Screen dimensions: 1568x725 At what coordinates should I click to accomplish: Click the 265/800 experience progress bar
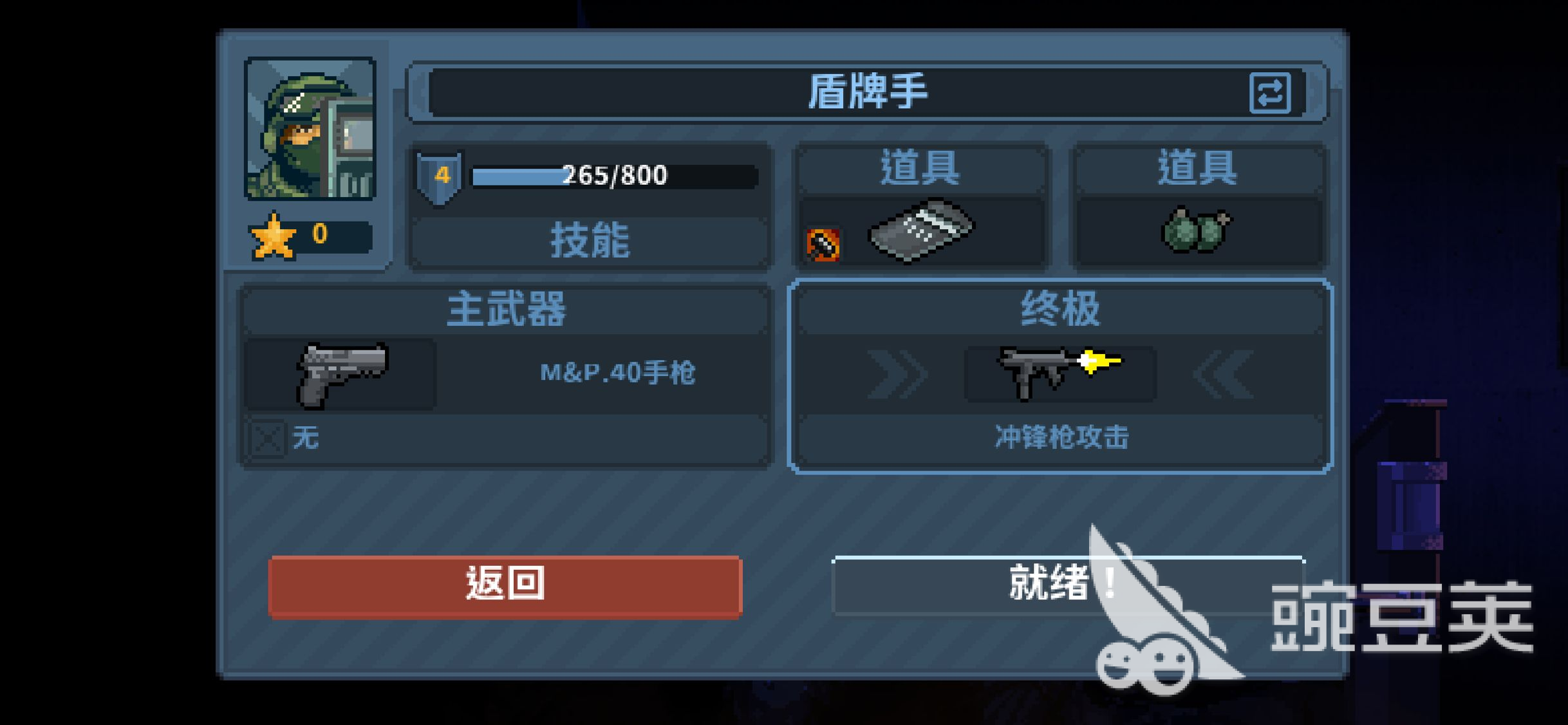tap(615, 176)
